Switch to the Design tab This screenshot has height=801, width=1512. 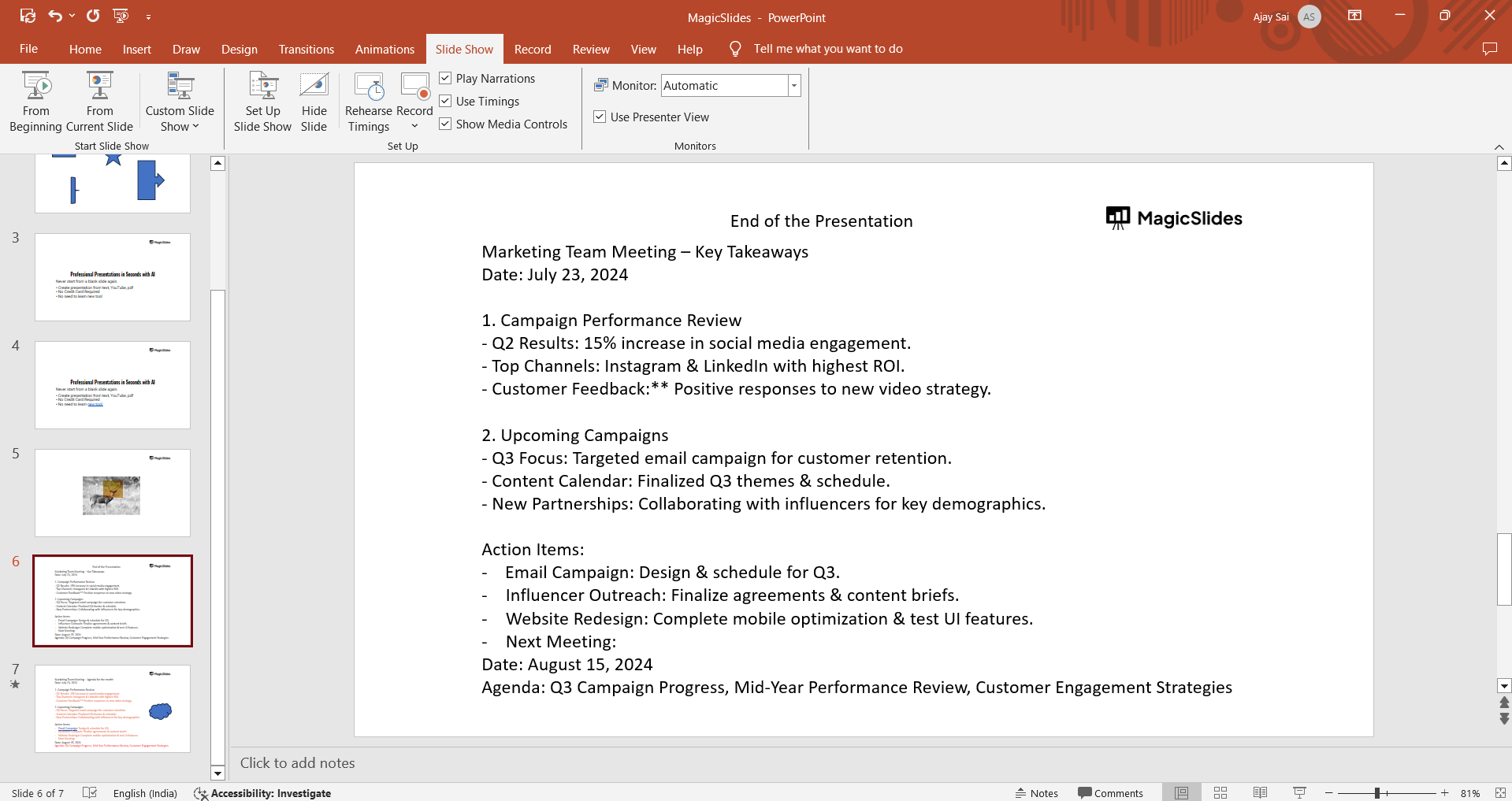[x=239, y=49]
